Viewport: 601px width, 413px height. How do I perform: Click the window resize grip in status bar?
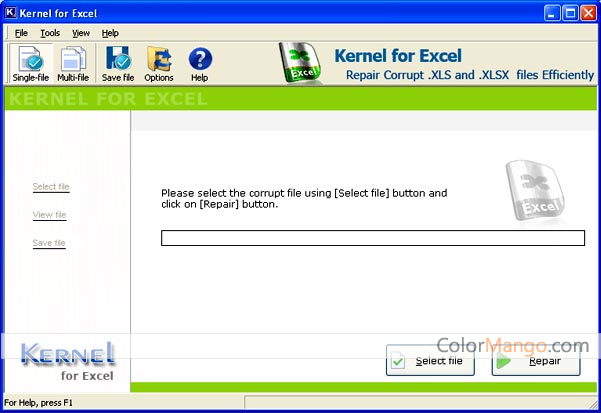593,403
